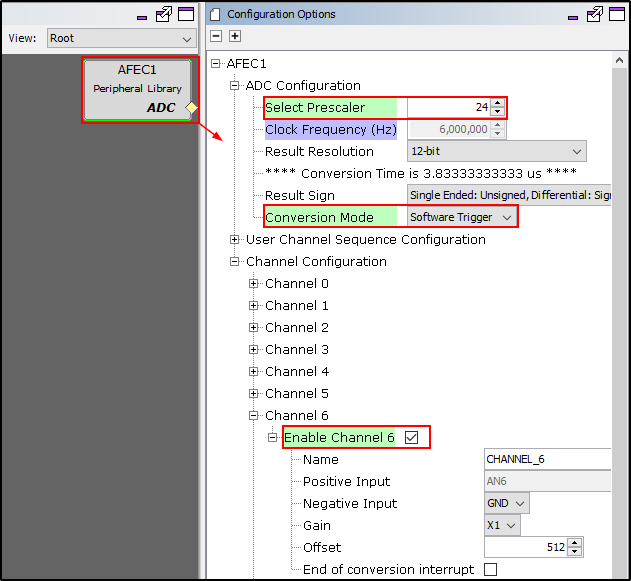Click the Configuration Options document icon
The height and width of the screenshot is (581, 631).
215,14
